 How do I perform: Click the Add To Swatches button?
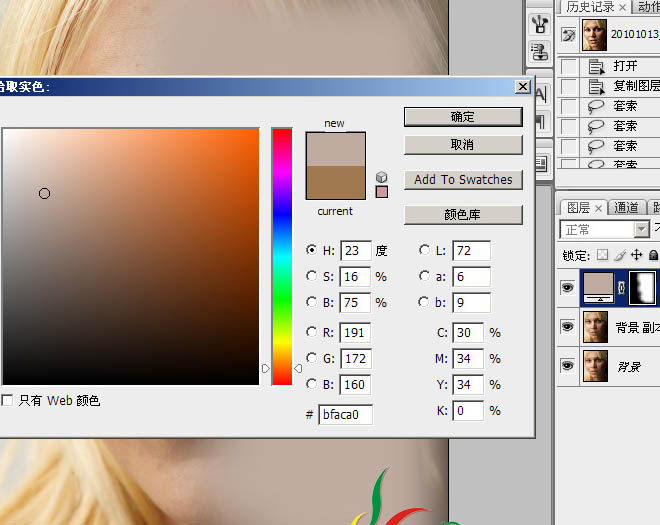point(463,180)
